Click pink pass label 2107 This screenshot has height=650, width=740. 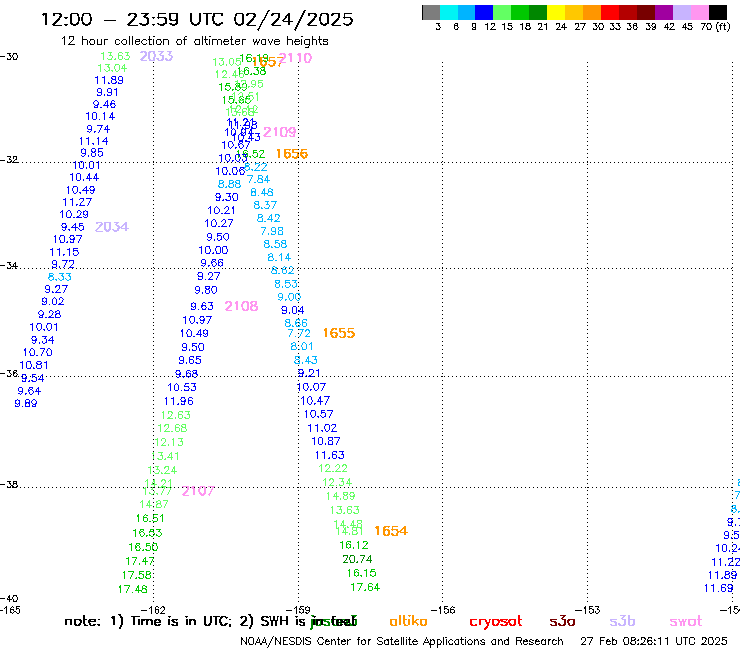tap(198, 491)
